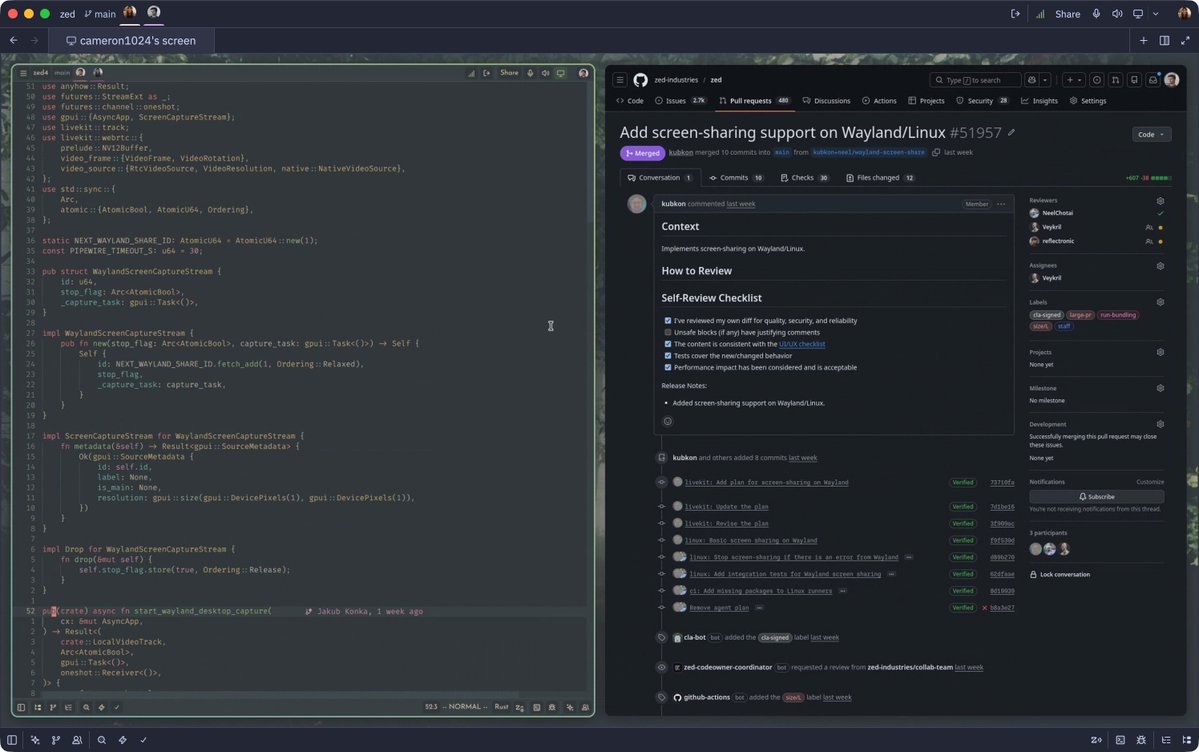Open the edit prediction Z icon at bottom right
1199x752 pixels.
pyautogui.click(x=1096, y=740)
